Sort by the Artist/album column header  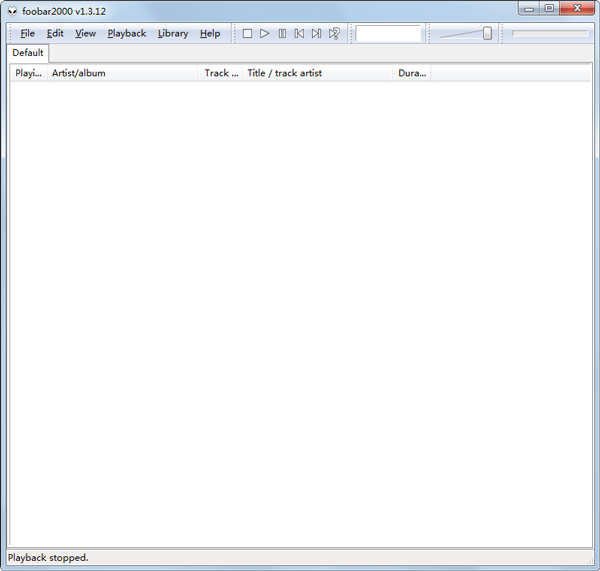tap(122, 73)
